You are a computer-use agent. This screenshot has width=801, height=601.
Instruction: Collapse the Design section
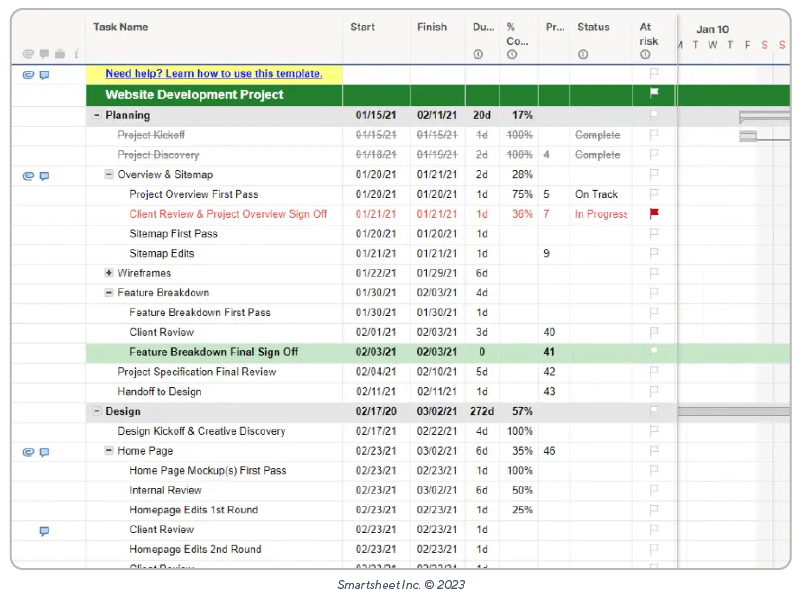coord(97,411)
